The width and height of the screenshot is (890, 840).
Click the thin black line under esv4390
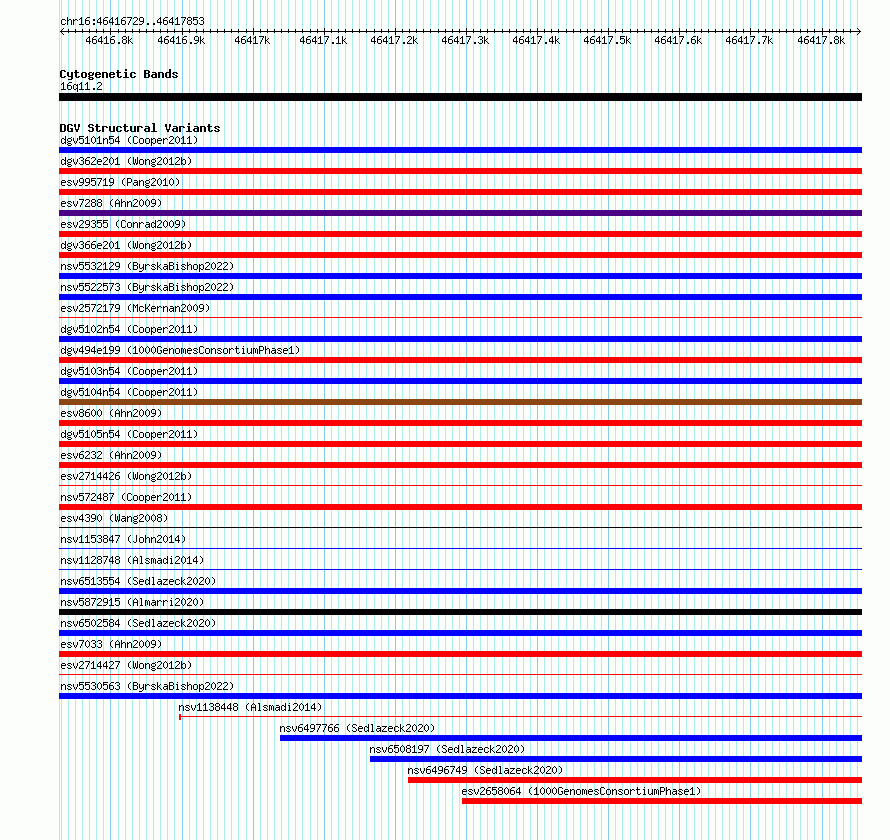tap(460, 528)
